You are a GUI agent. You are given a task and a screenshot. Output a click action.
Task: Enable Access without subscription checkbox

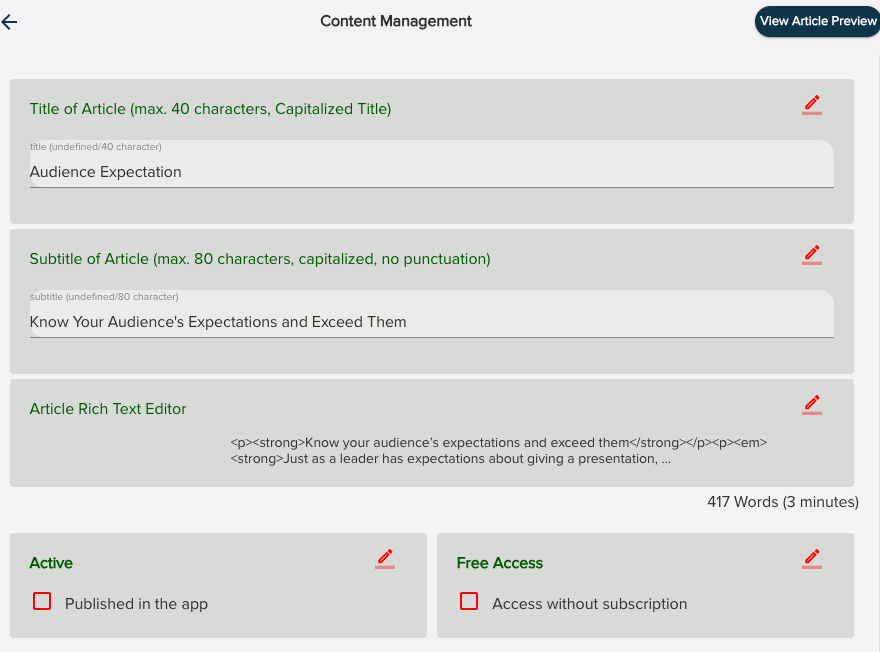tap(469, 601)
